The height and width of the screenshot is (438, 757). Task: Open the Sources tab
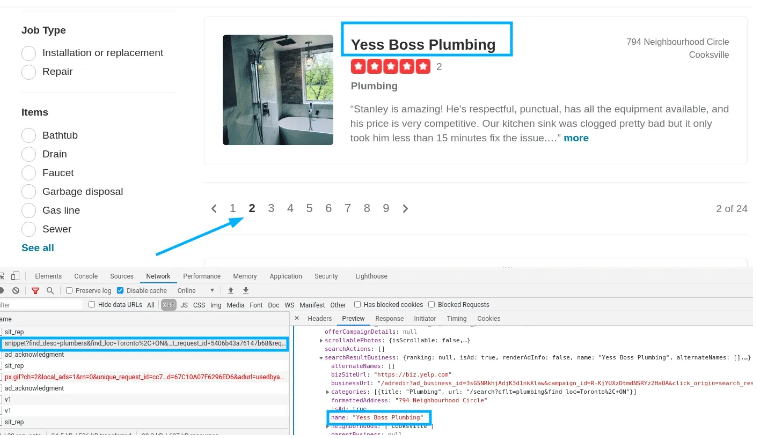122,276
